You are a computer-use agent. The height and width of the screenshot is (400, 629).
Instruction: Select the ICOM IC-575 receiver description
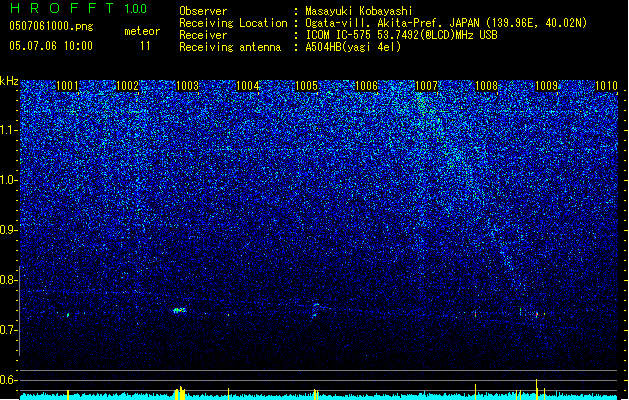click(401, 35)
